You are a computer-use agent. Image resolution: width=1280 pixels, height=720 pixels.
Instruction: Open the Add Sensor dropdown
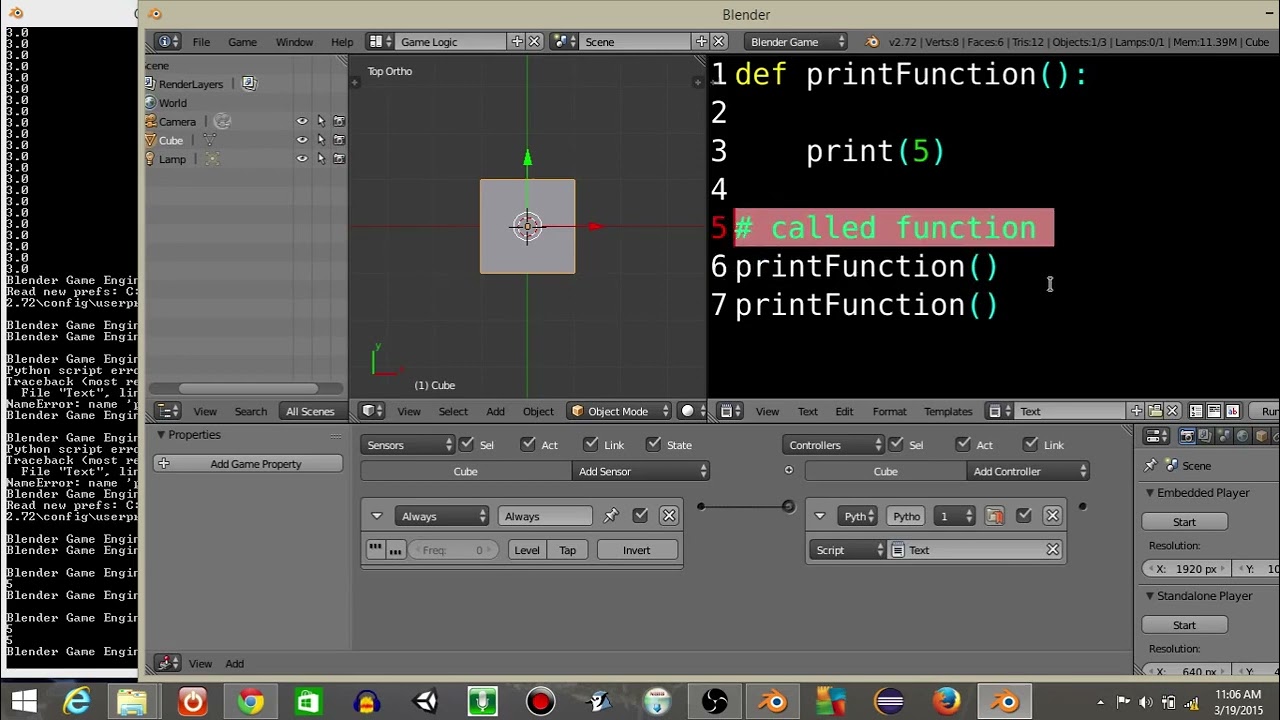642,471
